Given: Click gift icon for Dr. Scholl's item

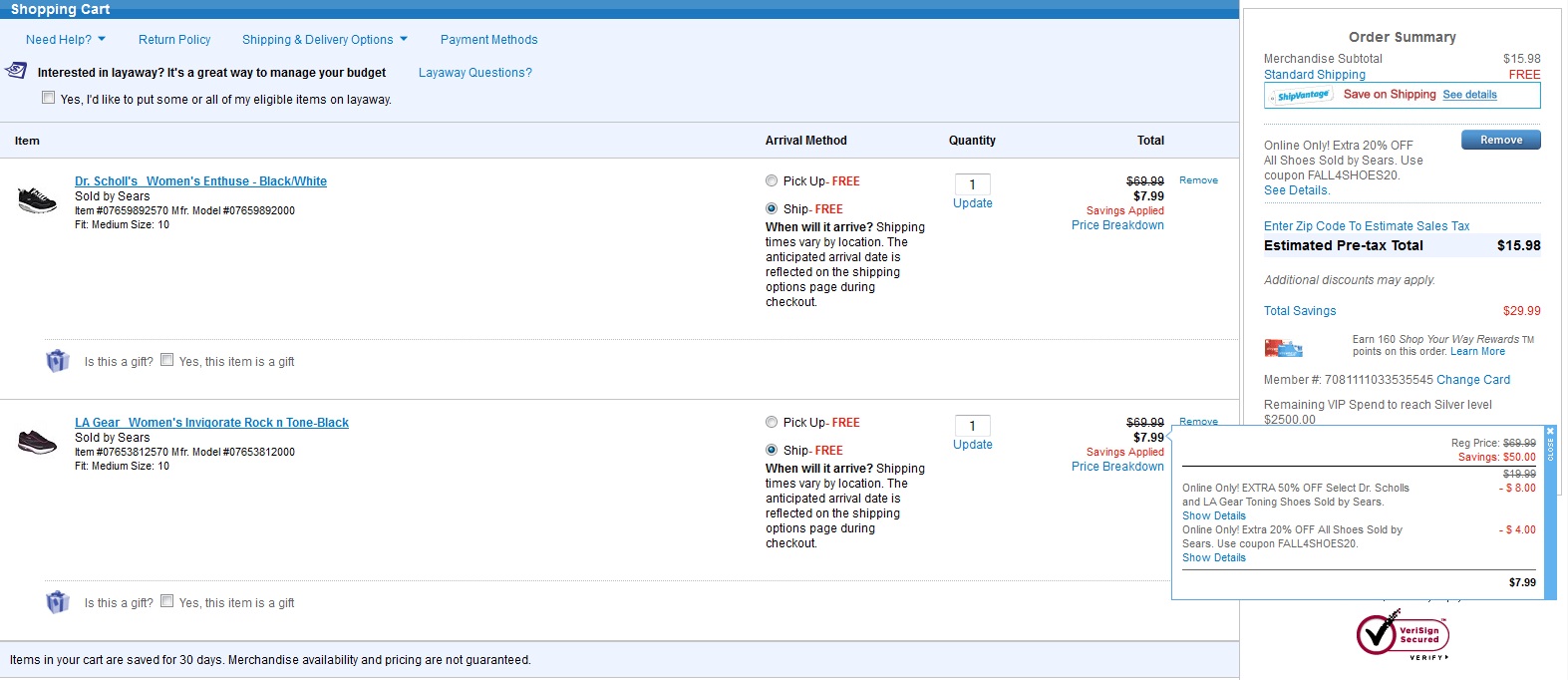Looking at the screenshot, I should pyautogui.click(x=58, y=361).
